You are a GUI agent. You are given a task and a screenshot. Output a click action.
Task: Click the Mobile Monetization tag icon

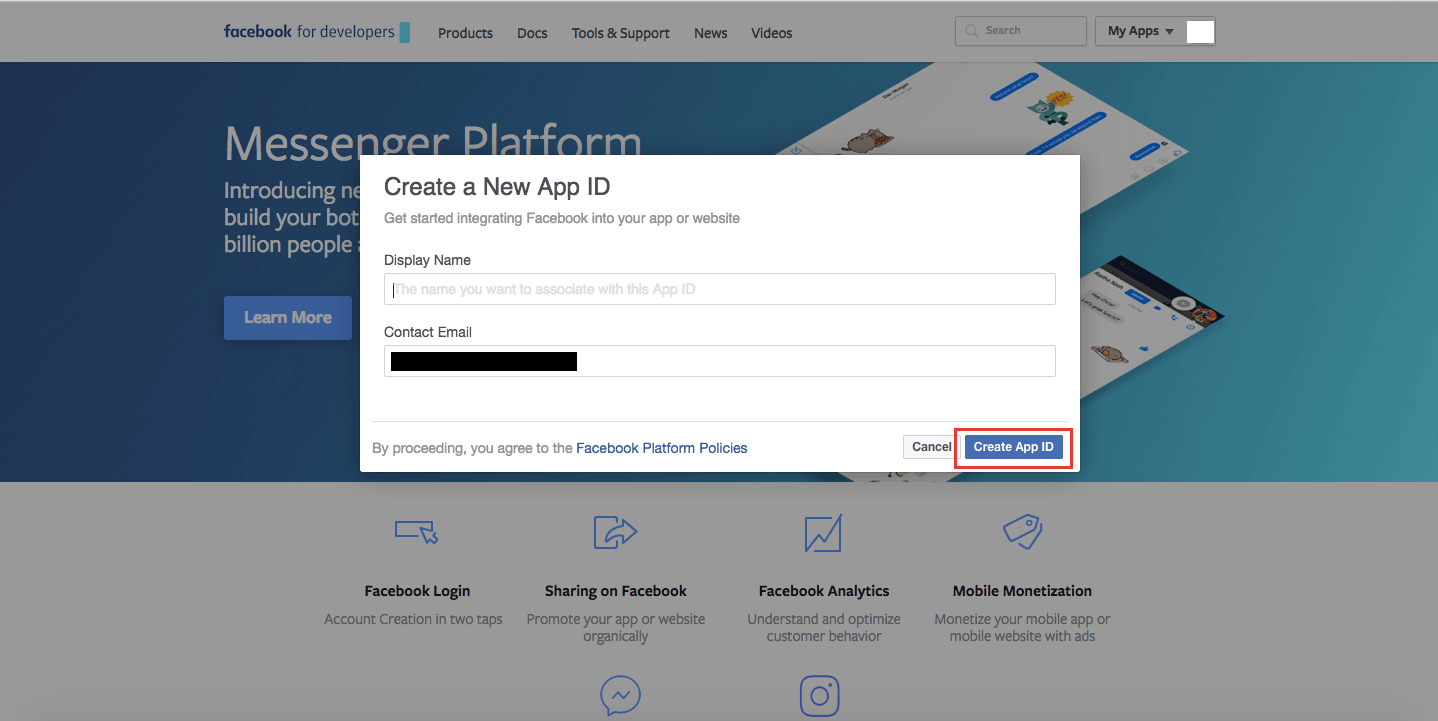point(1023,532)
